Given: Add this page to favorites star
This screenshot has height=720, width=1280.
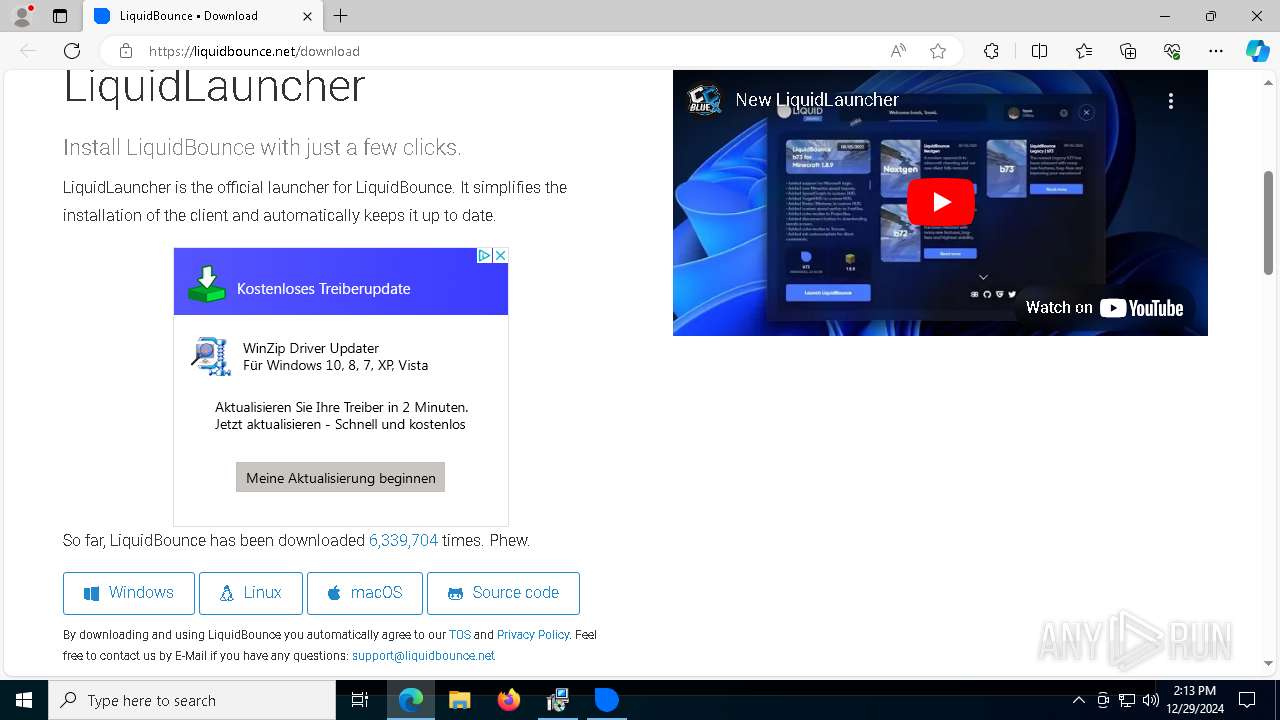Looking at the screenshot, I should tap(938, 51).
